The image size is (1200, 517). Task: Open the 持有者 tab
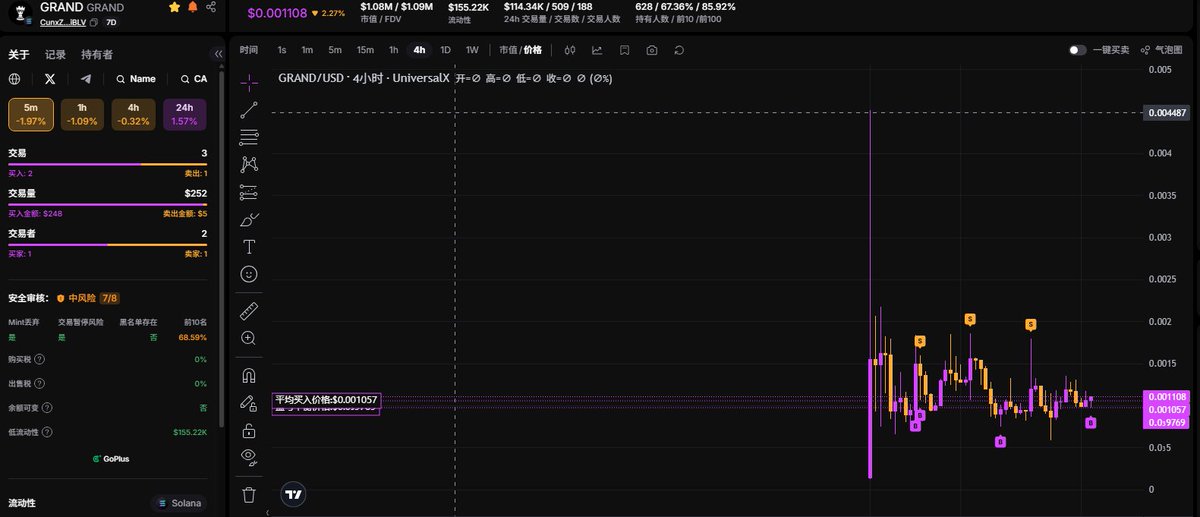click(x=97, y=55)
